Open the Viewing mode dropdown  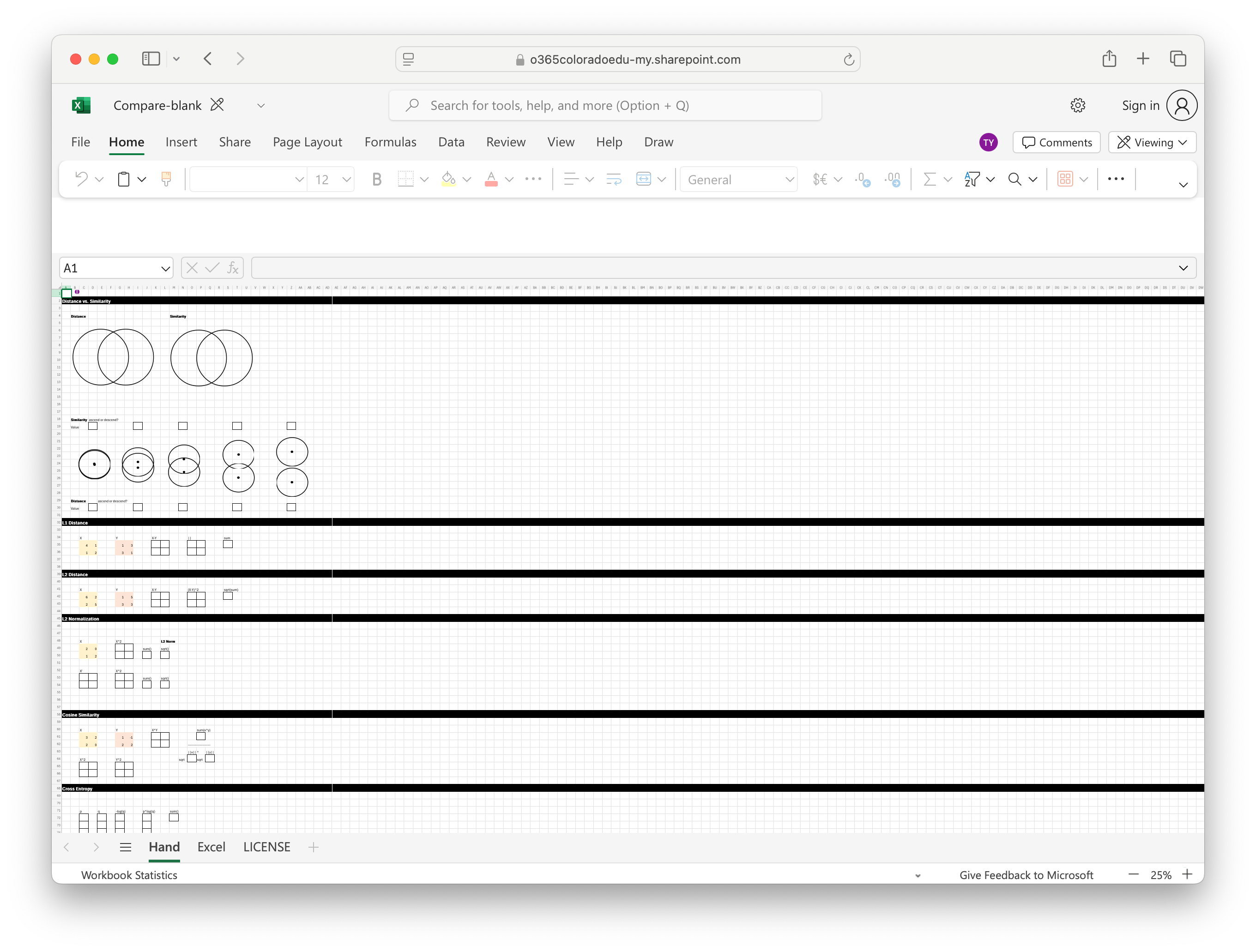(x=1152, y=143)
